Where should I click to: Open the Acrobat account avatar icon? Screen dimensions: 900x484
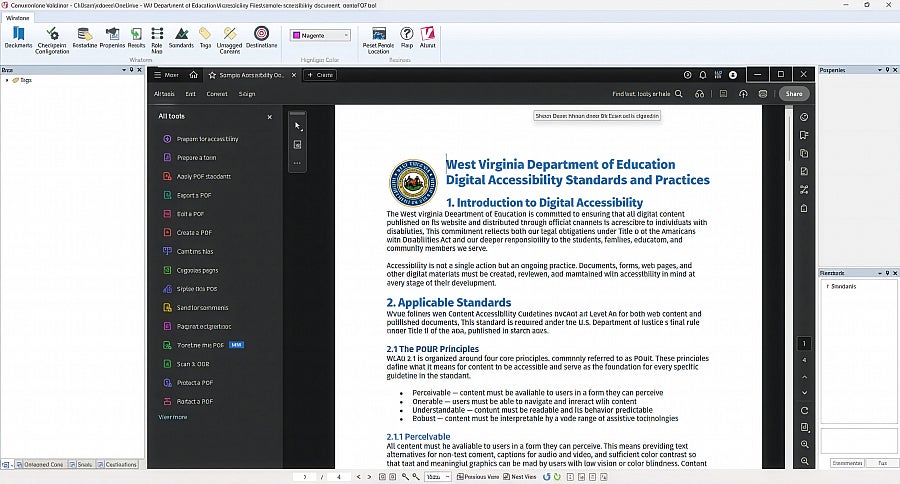click(x=733, y=75)
